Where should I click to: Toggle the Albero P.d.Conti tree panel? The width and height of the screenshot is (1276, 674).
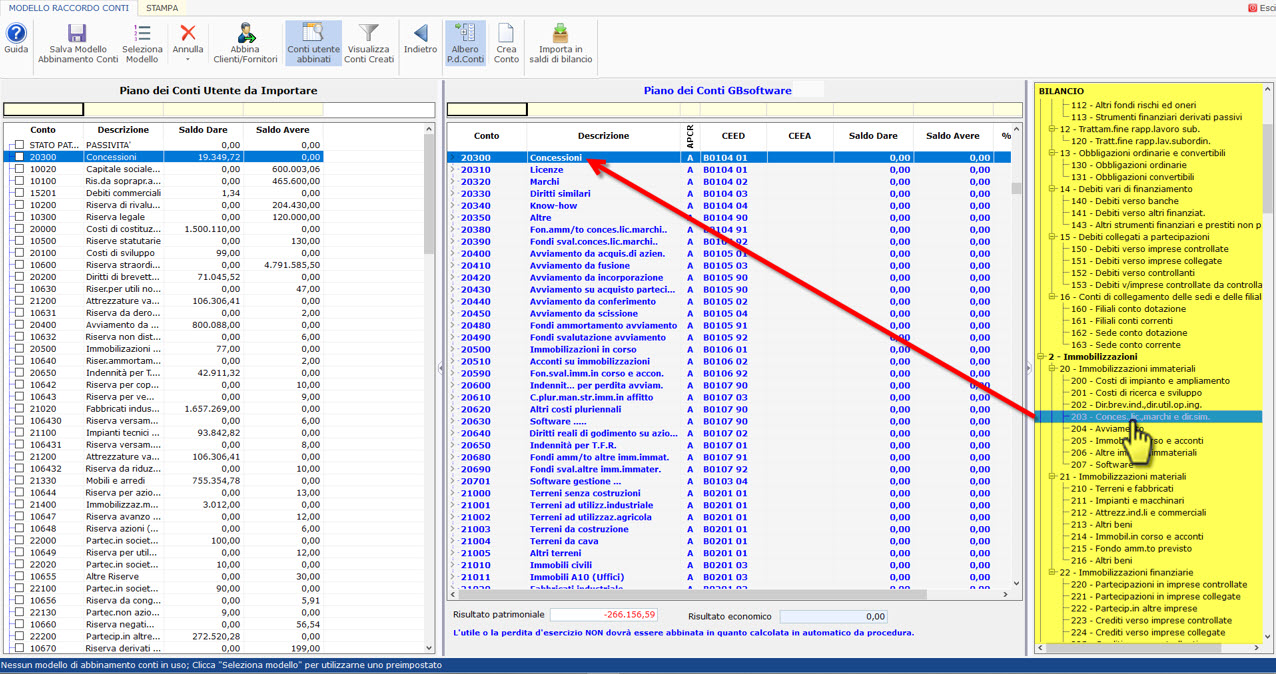(465, 43)
